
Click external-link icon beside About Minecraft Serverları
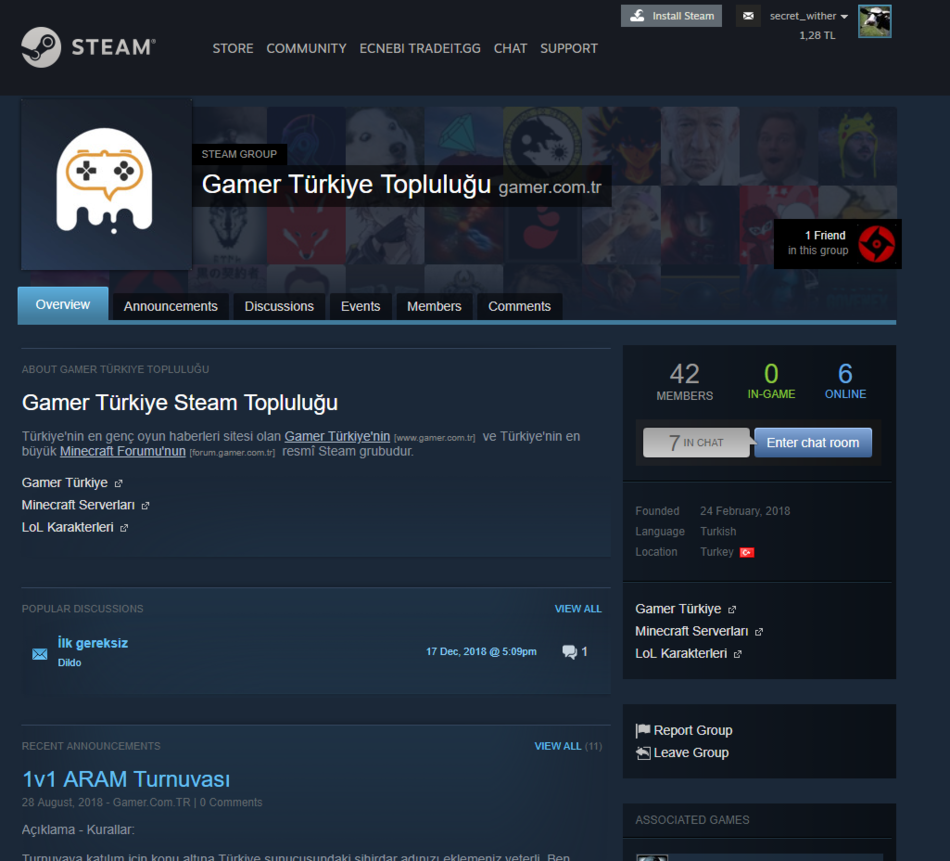(x=145, y=506)
